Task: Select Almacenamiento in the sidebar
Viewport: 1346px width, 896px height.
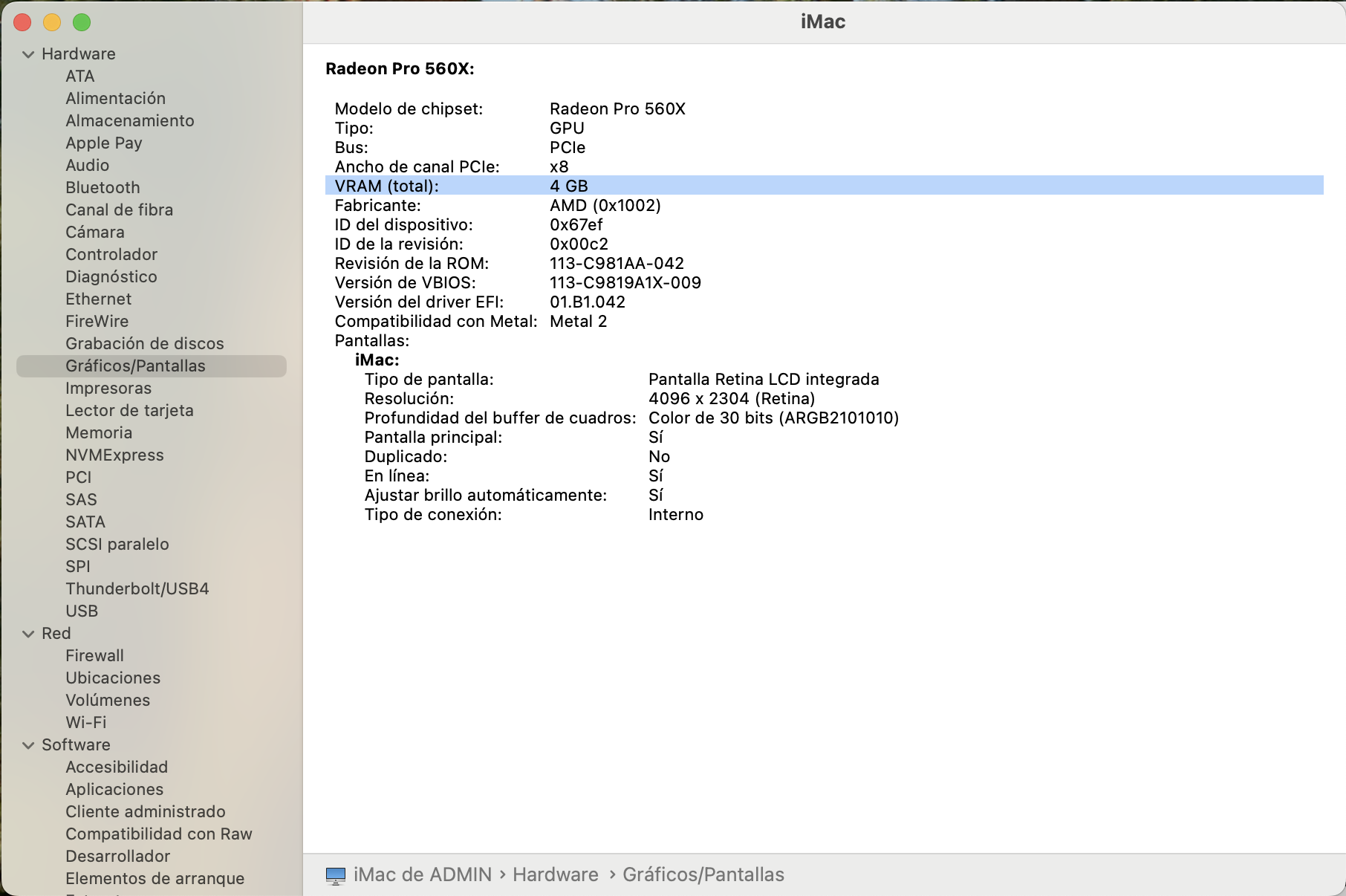Action: tap(129, 121)
